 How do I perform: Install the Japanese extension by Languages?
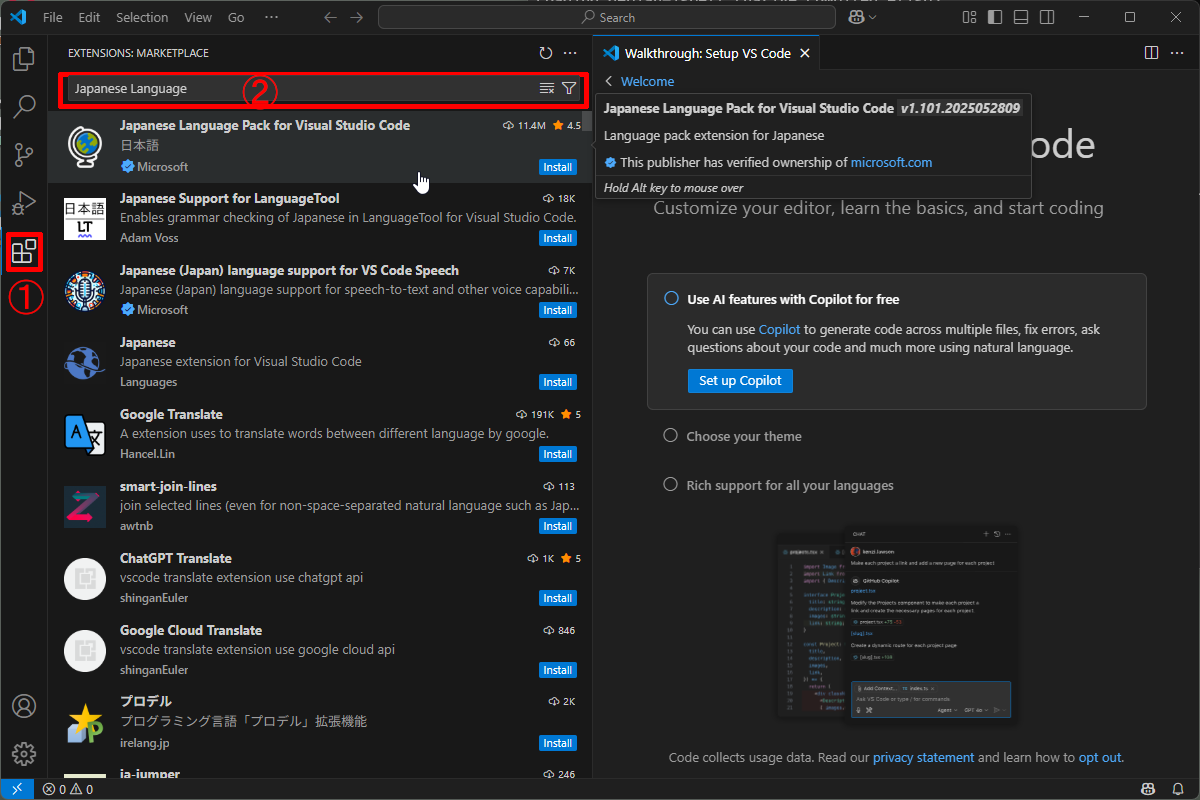558,382
